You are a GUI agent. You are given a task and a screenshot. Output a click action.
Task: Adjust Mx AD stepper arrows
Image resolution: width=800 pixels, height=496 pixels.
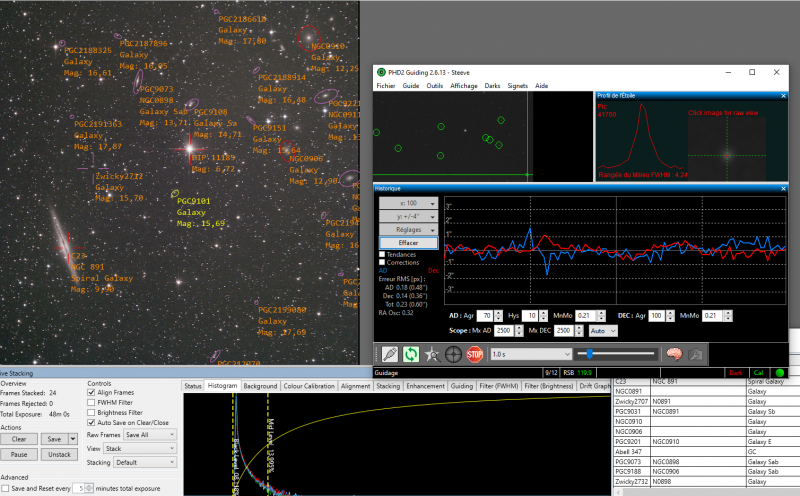point(519,331)
